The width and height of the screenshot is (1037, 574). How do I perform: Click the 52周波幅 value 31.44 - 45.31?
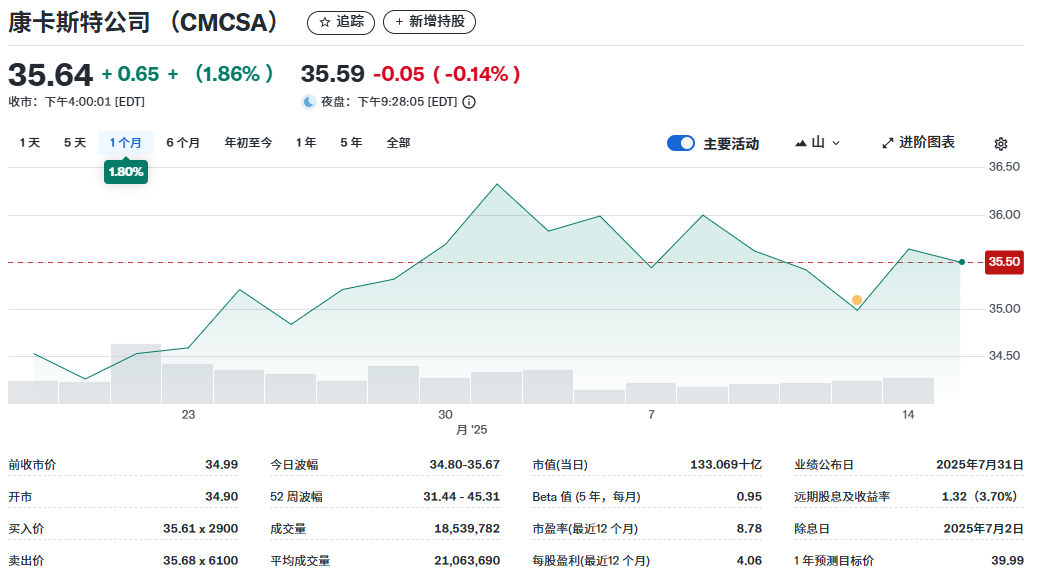click(x=462, y=497)
